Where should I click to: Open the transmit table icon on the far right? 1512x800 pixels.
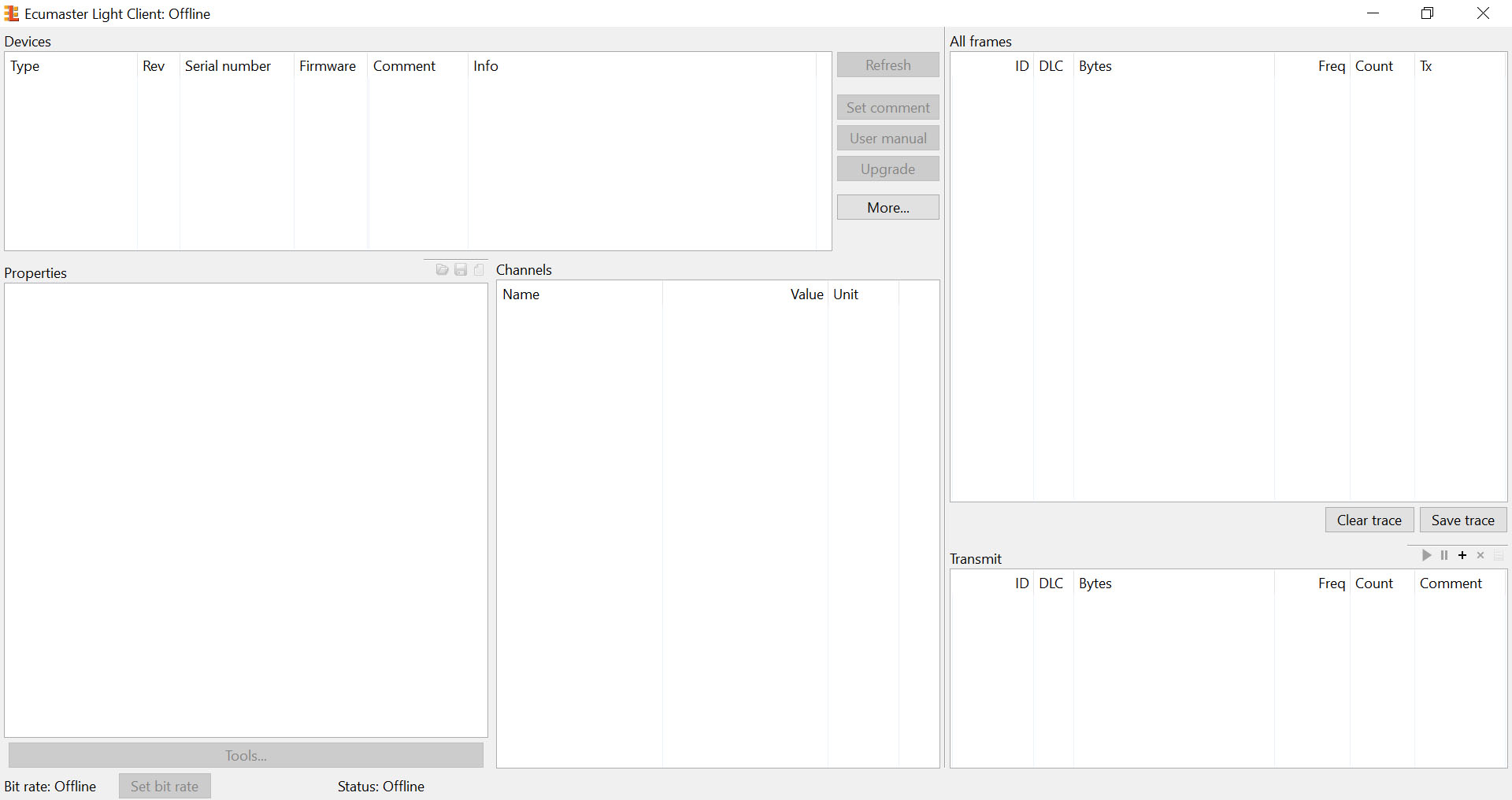coord(1499,555)
